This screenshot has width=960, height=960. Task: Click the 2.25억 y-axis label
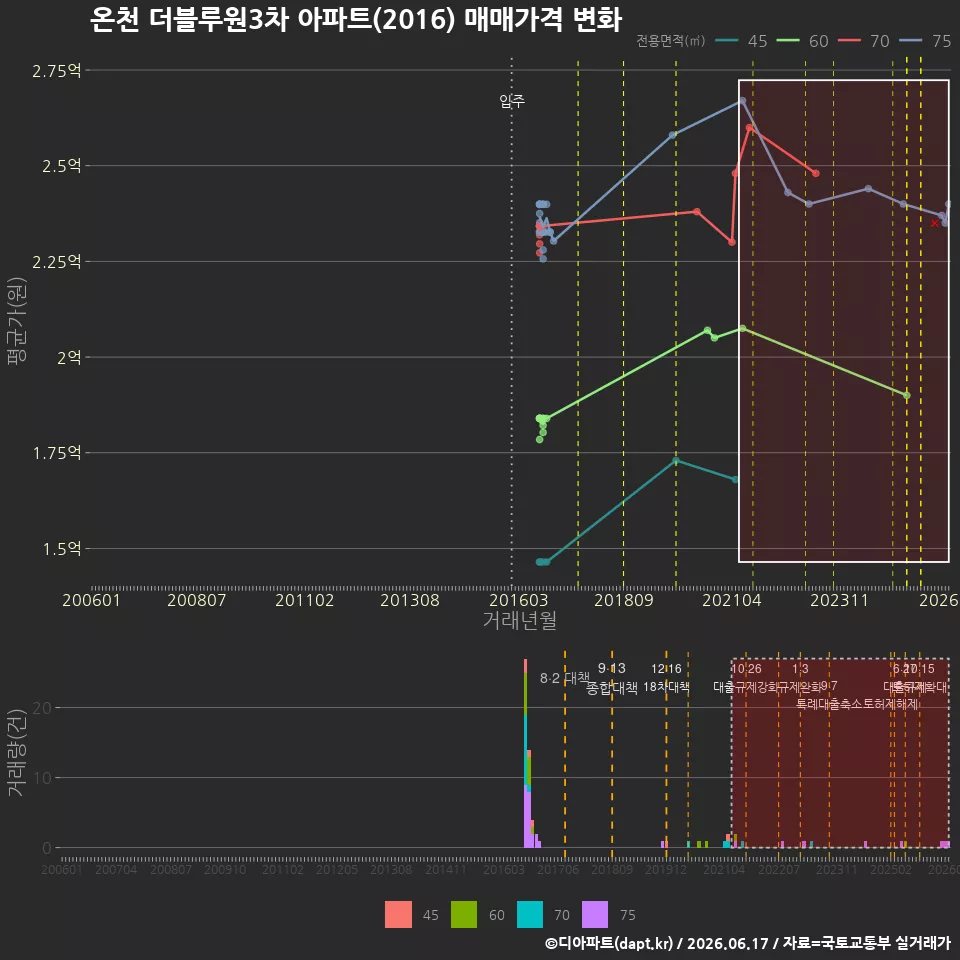pos(56,261)
